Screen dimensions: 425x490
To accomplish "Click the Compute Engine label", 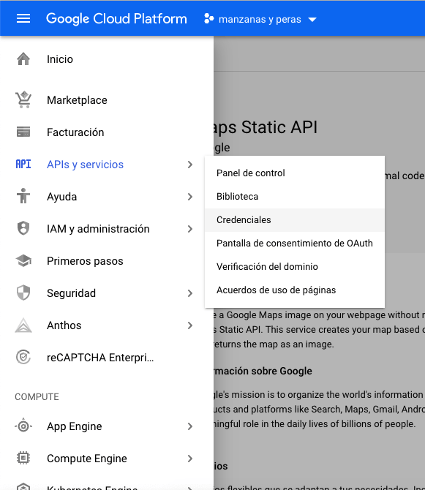I will 87,459.
